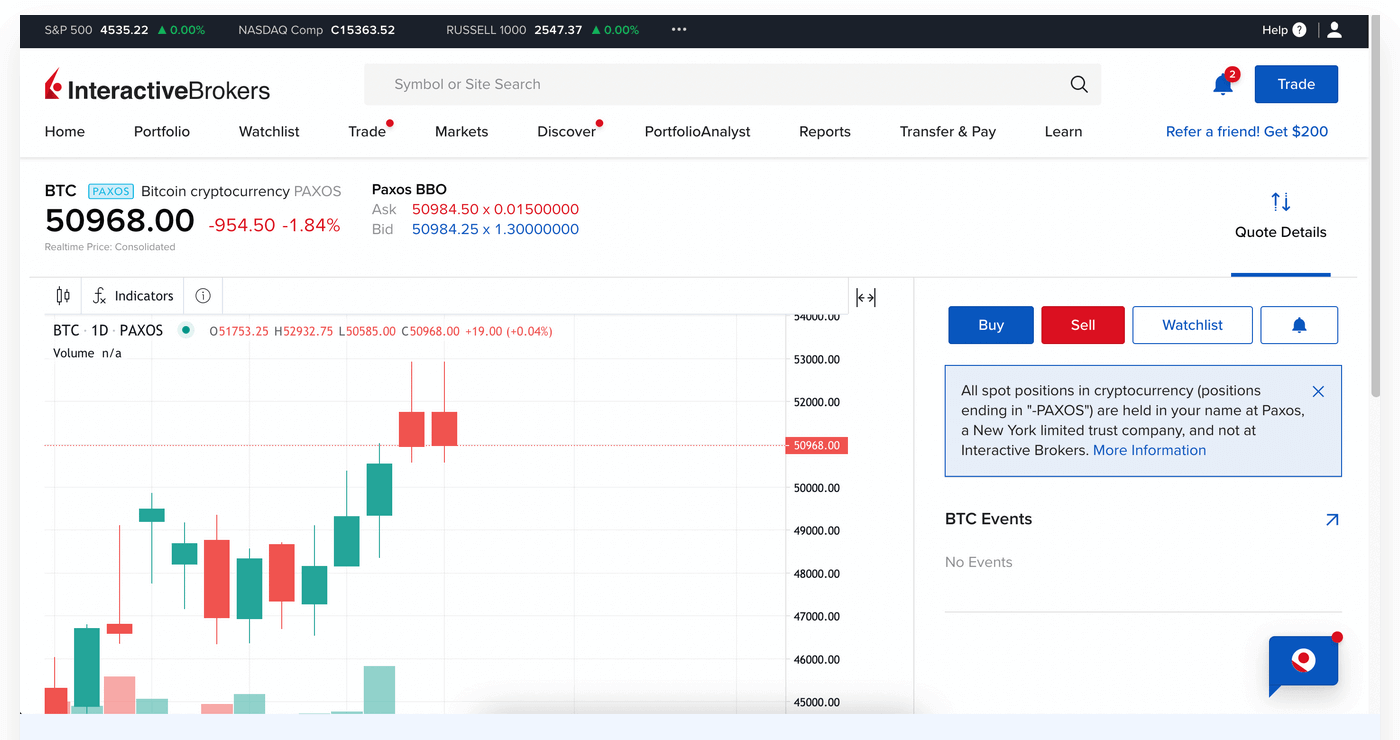The height and width of the screenshot is (740, 1400).
Task: Click the red Sell button
Action: point(1083,325)
